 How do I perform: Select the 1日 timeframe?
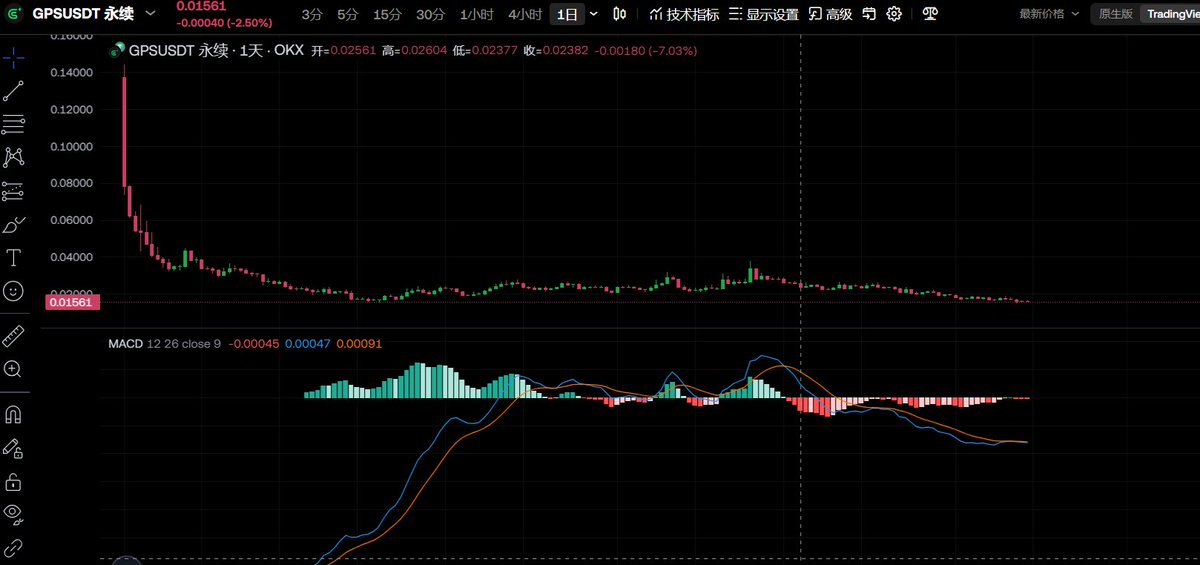click(x=567, y=14)
